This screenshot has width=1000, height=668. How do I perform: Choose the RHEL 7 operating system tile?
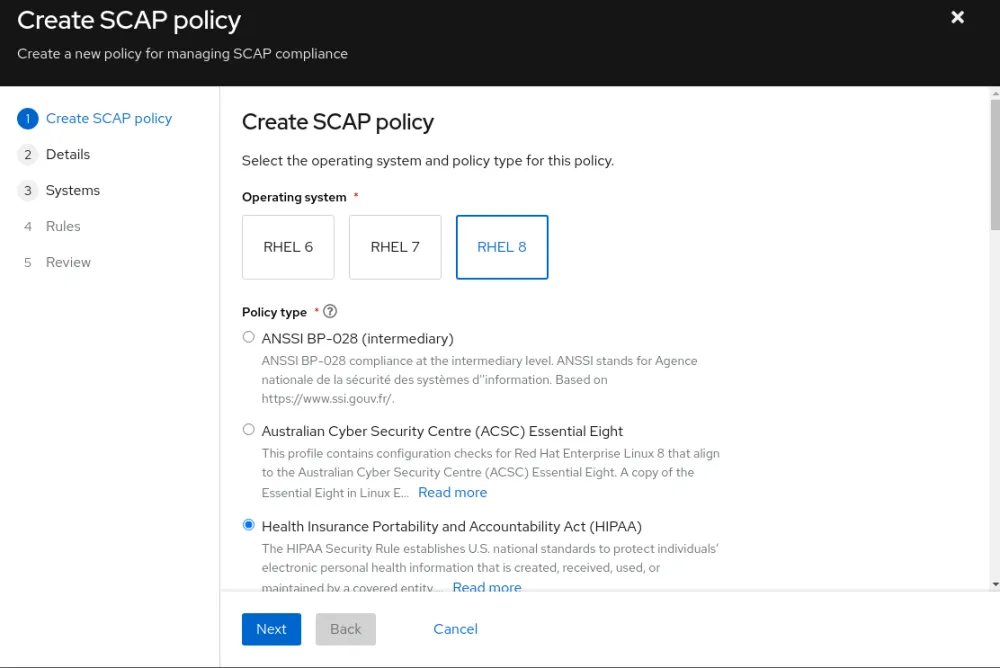pyautogui.click(x=395, y=247)
